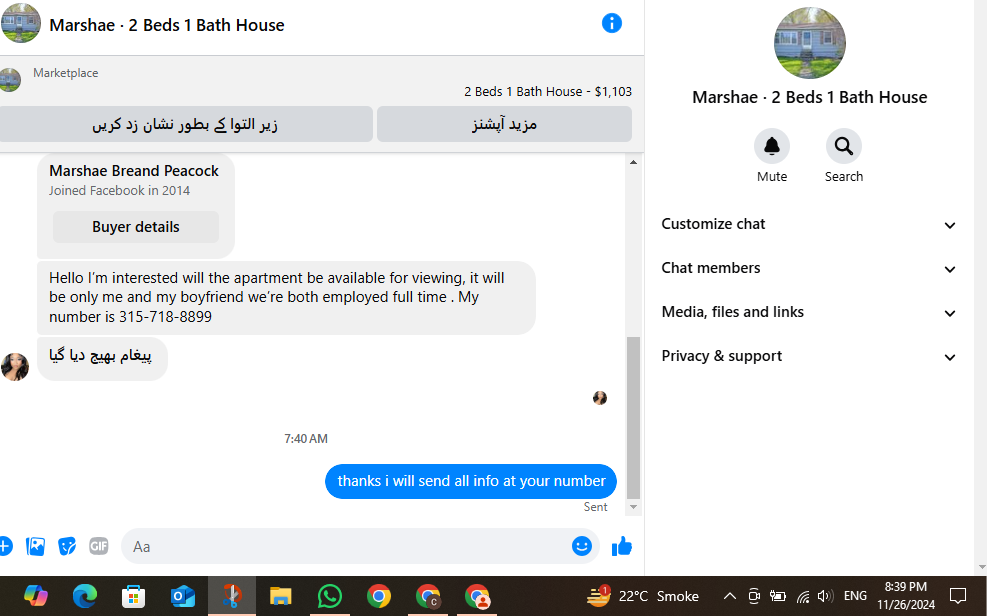Open the GIF picker
The height and width of the screenshot is (616, 987).
pyautogui.click(x=99, y=546)
